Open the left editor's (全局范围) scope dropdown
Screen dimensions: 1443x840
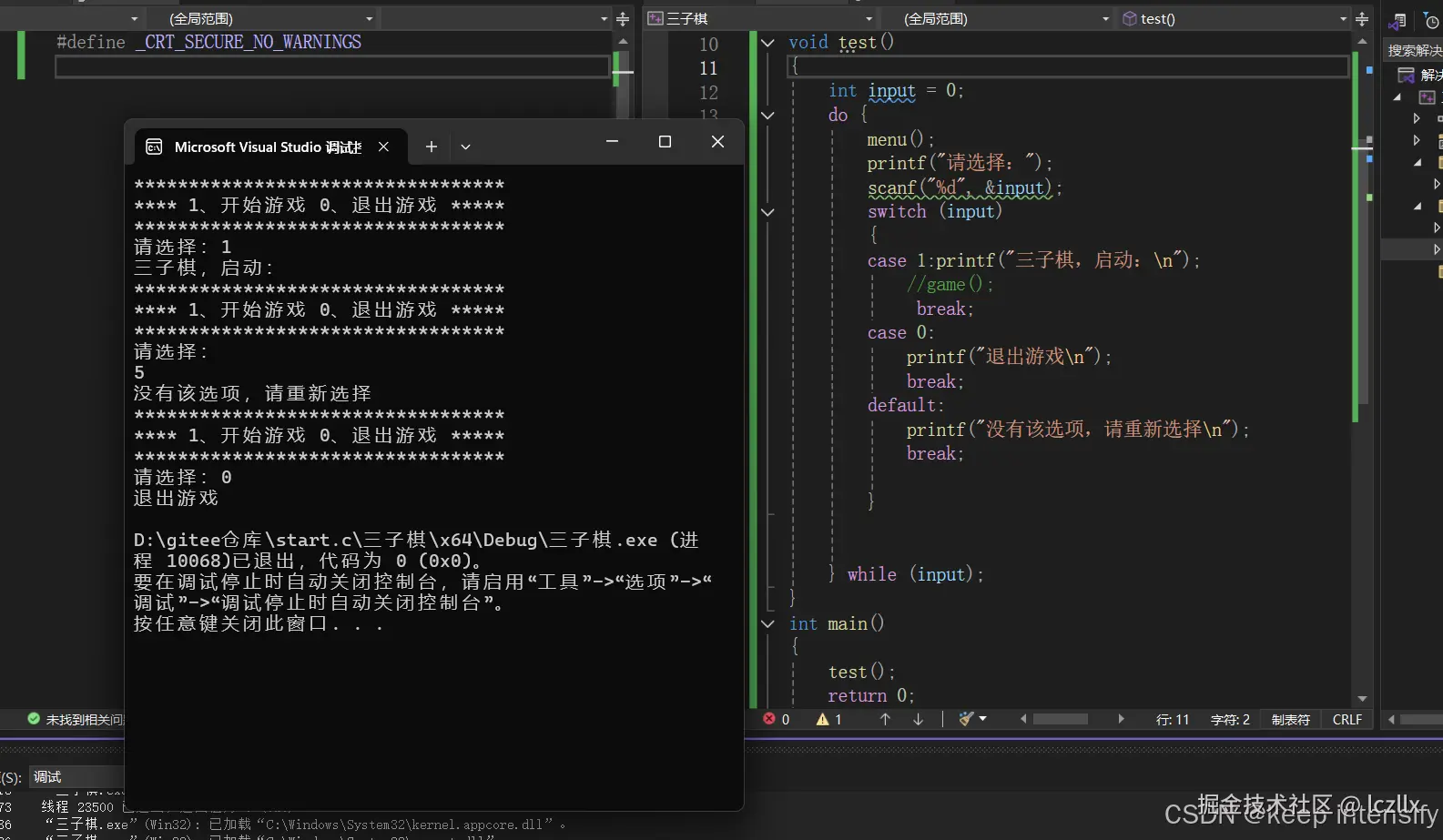(369, 19)
